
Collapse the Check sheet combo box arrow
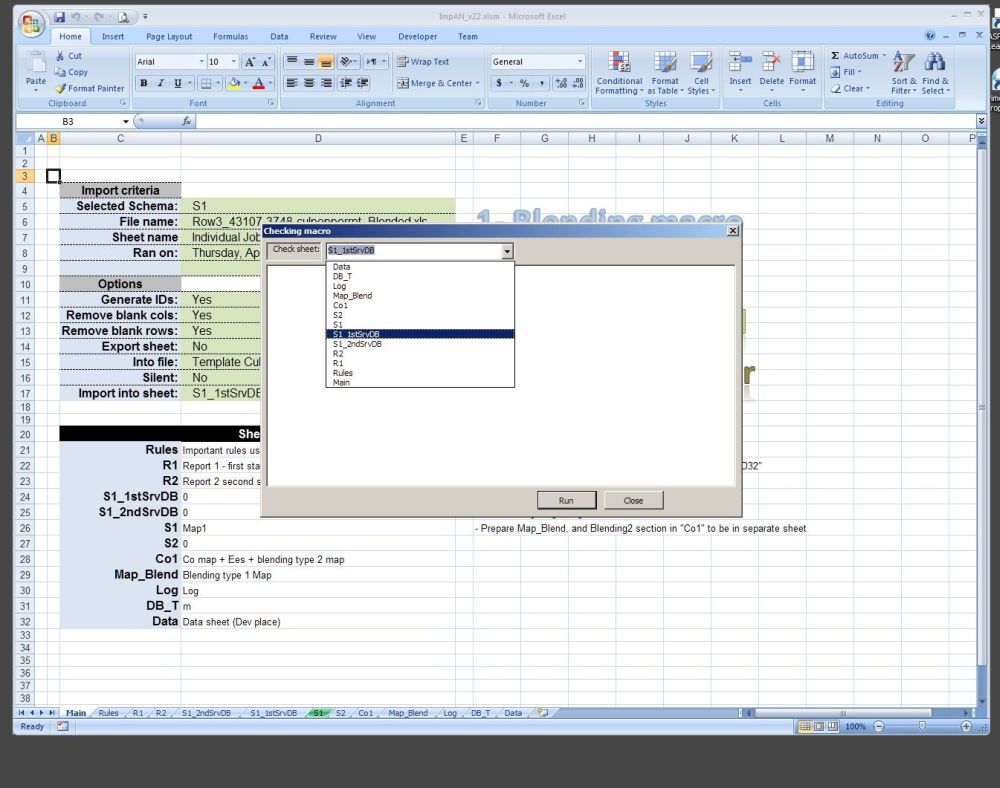coord(507,252)
